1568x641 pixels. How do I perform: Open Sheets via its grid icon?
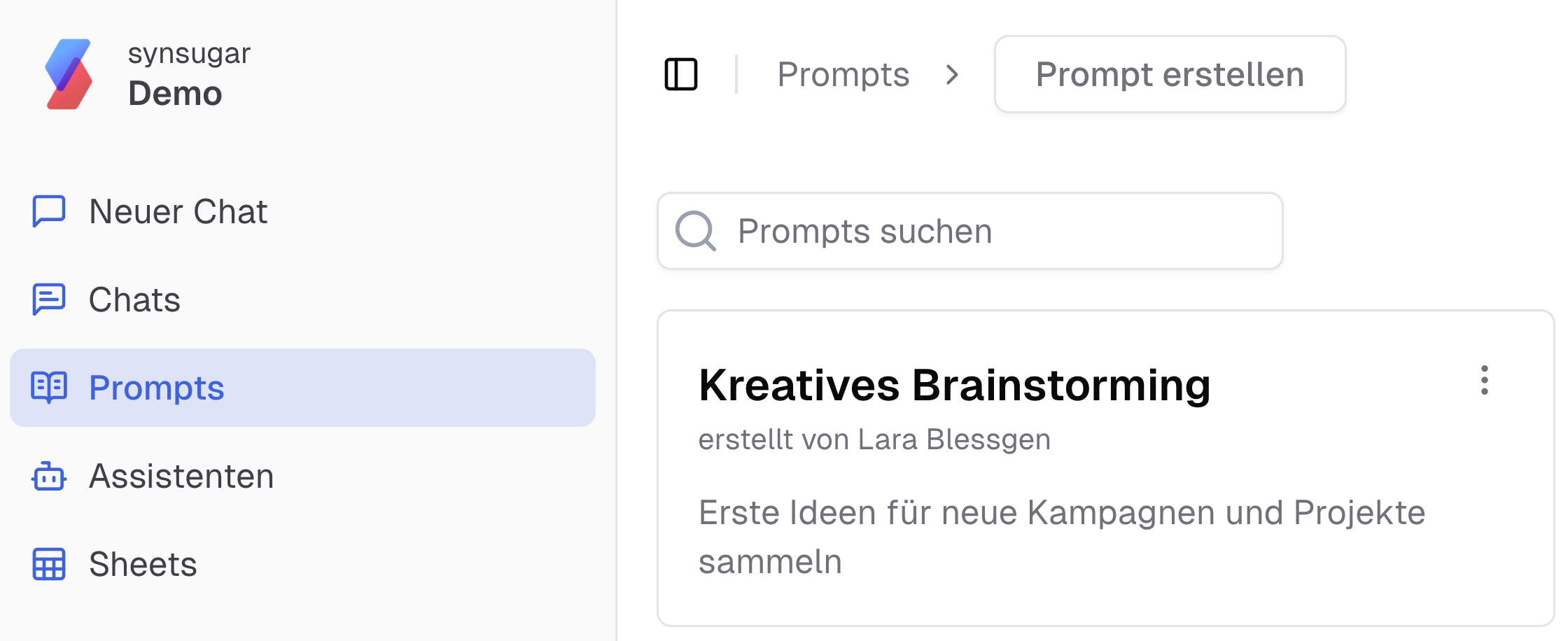coord(48,565)
